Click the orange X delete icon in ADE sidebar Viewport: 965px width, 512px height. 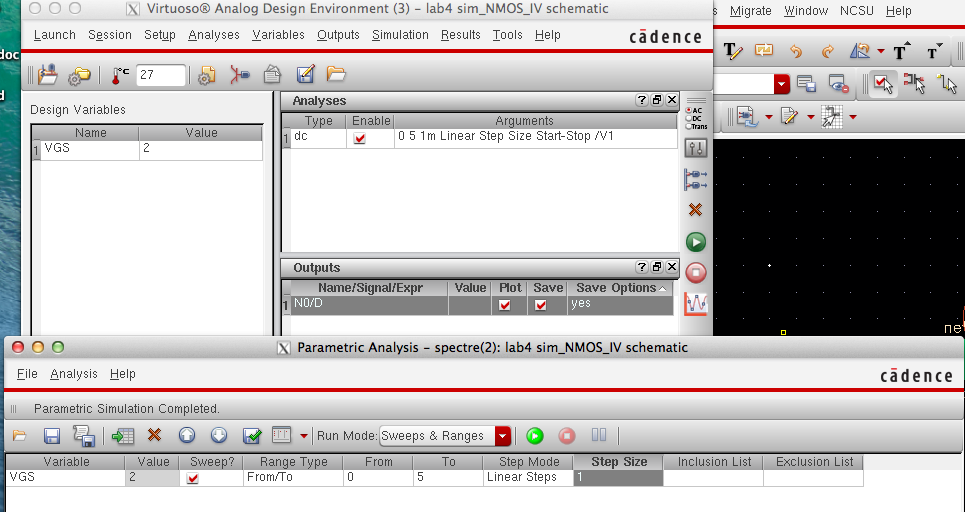click(695, 210)
